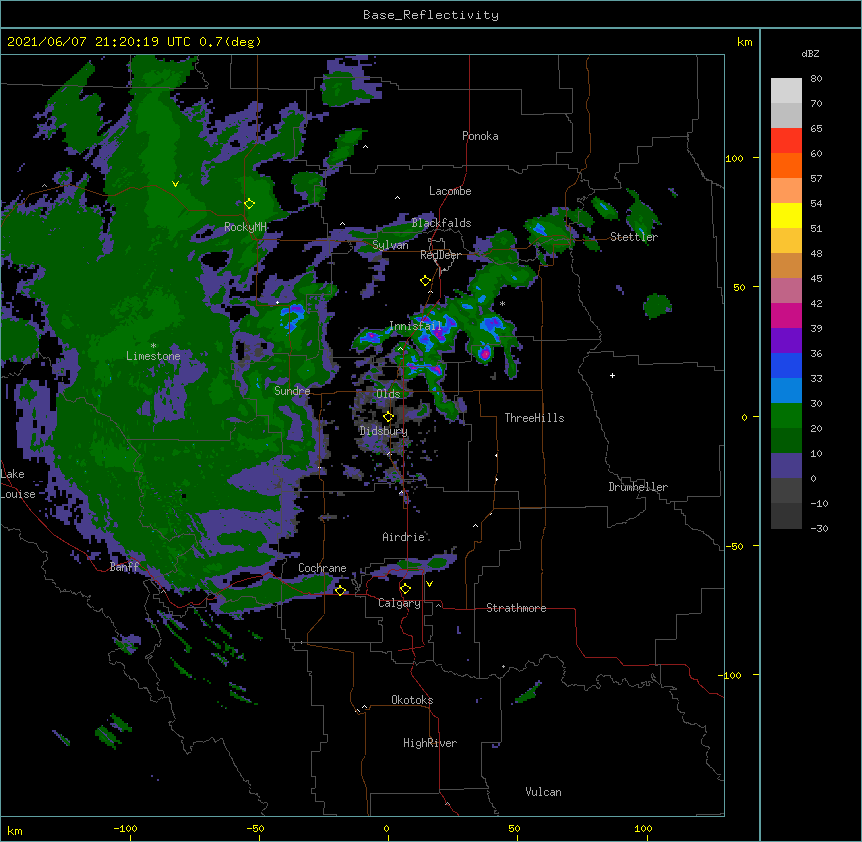Click the yellow V marker northeast of Calgary
The image size is (862, 842).
point(429,584)
